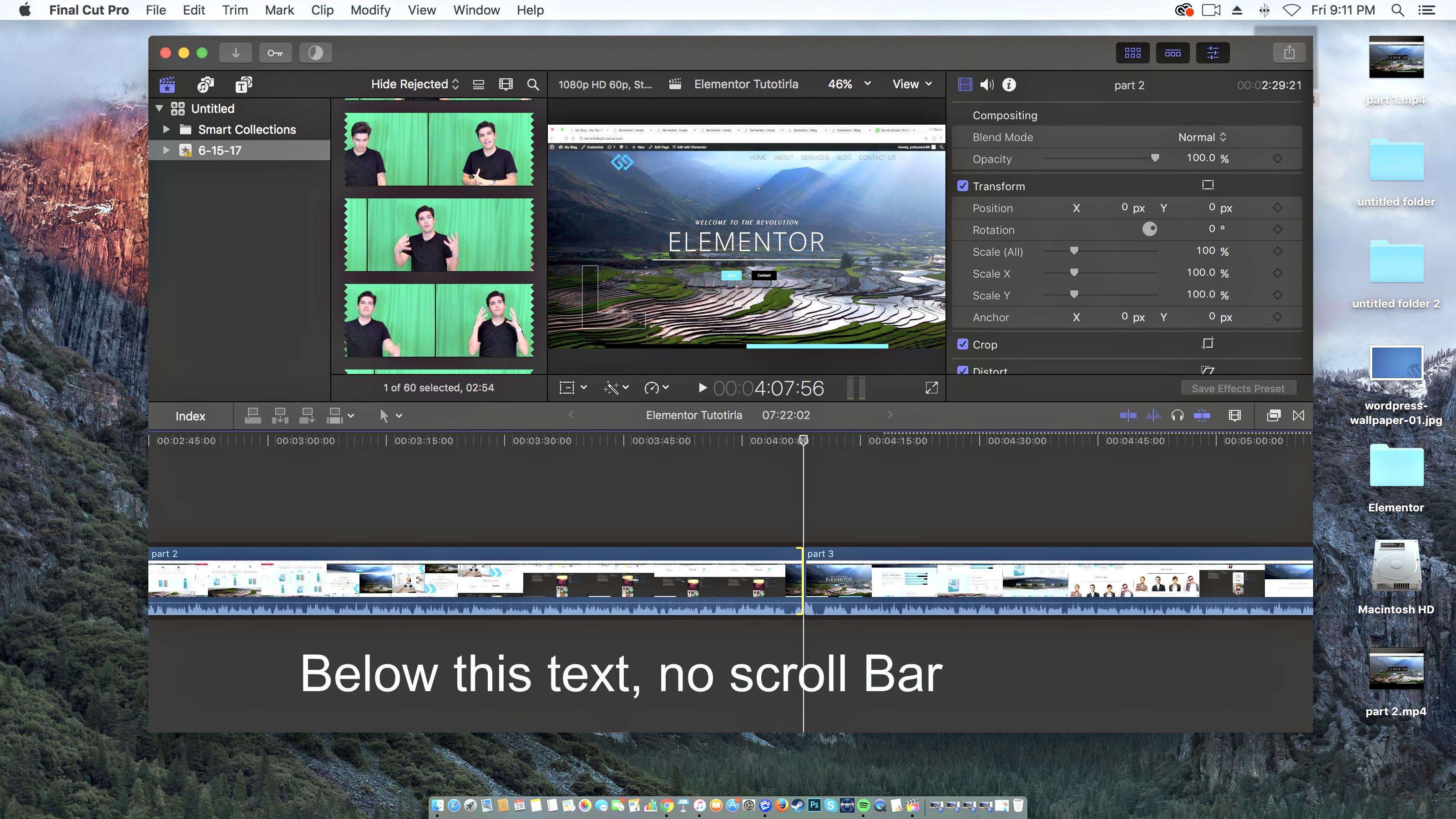The image size is (1456, 819).
Task: Toggle the Distort checkbox
Action: (964, 370)
